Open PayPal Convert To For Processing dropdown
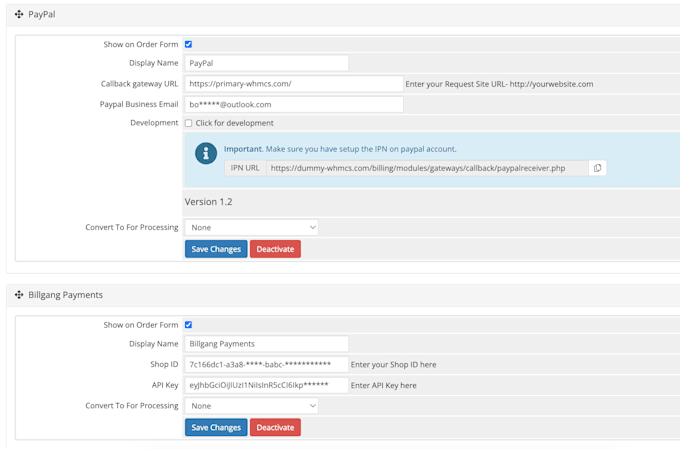Viewport: 680px width, 449px height. 252,228
